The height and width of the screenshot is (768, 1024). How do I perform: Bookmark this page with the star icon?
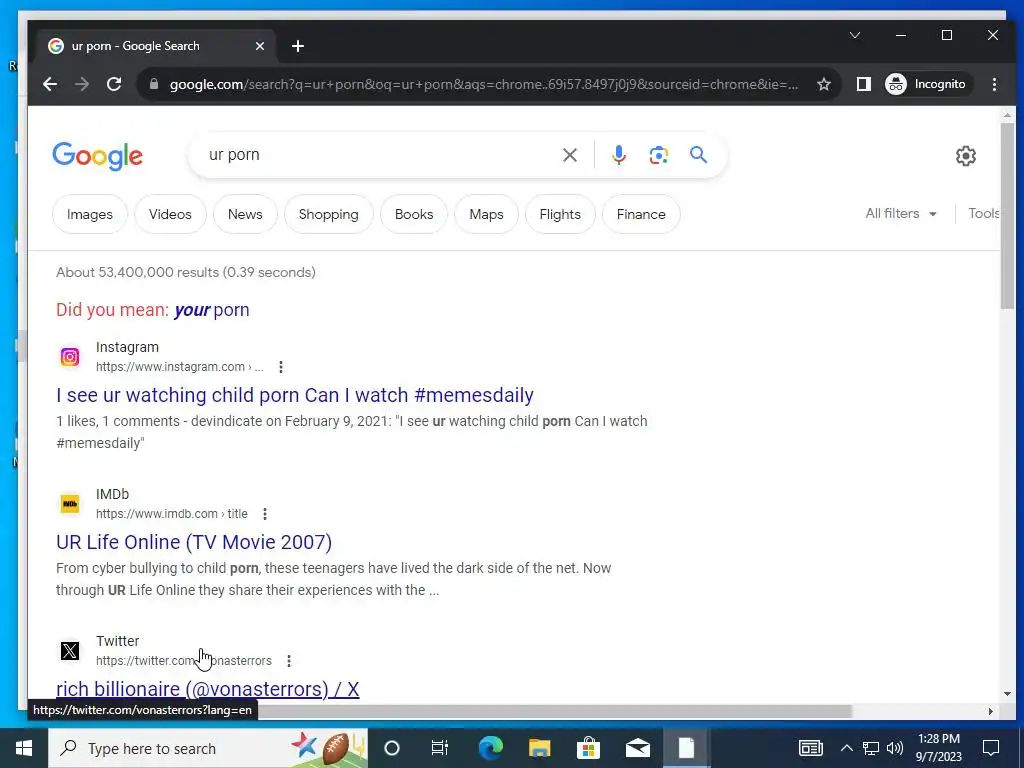[x=824, y=84]
